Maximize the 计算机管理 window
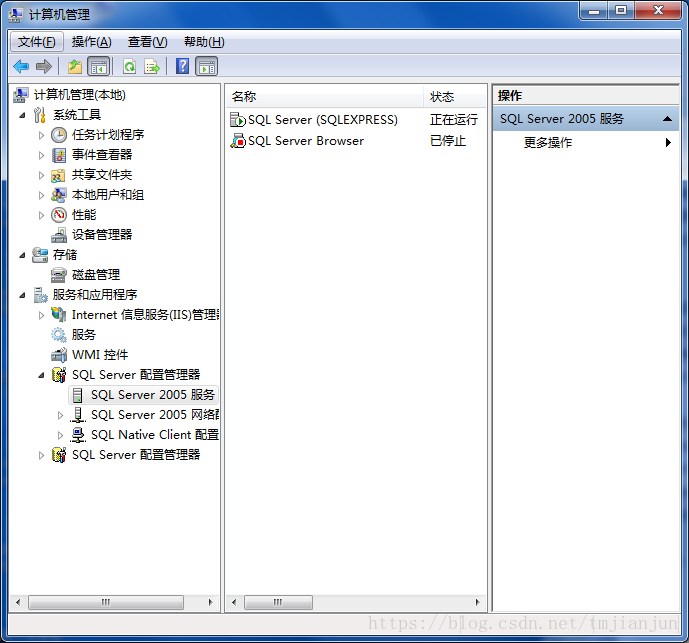 click(621, 10)
